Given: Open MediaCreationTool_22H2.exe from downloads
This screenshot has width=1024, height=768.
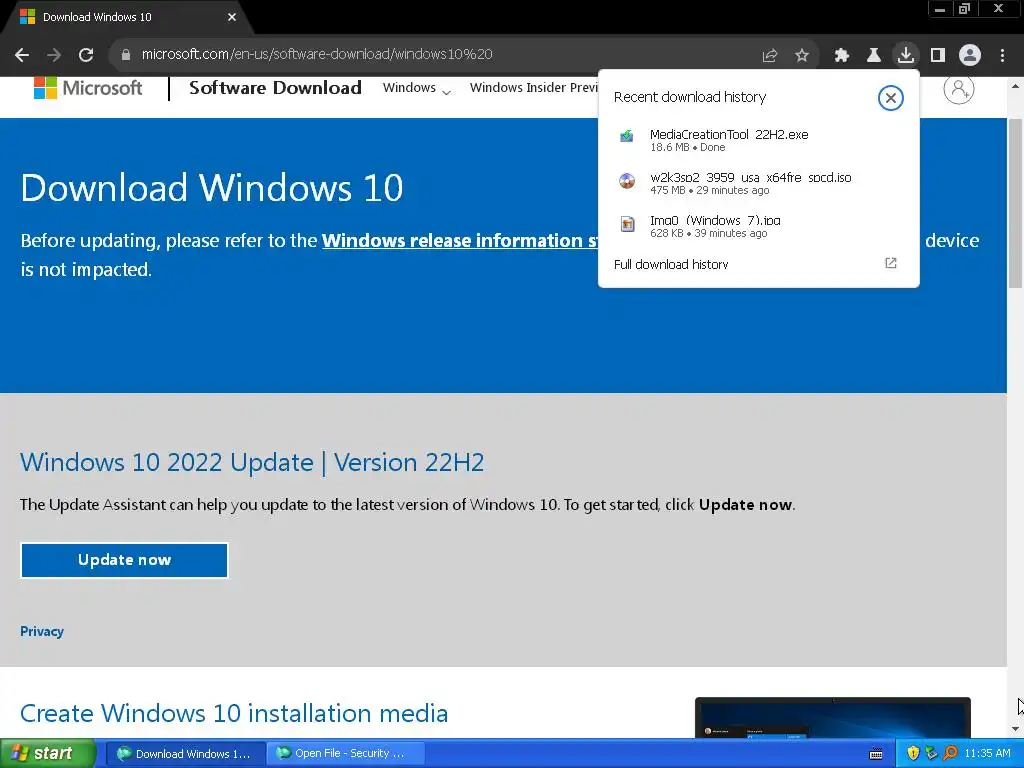Looking at the screenshot, I should click(759, 140).
